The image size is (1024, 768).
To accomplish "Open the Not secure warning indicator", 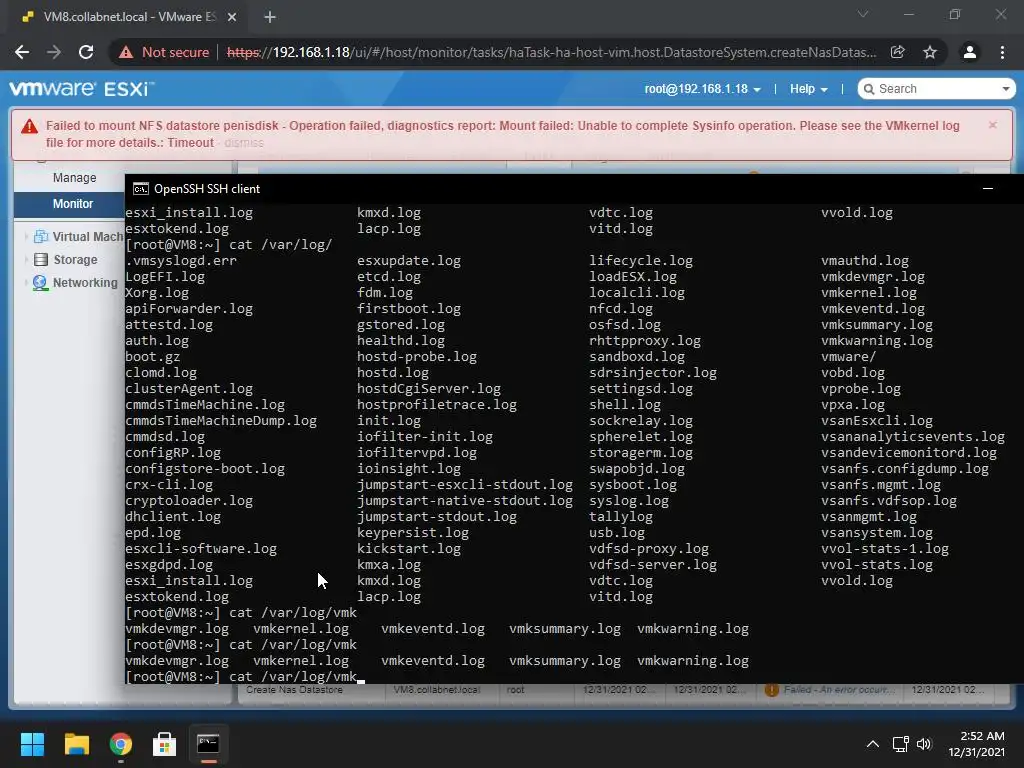I will pos(164,52).
